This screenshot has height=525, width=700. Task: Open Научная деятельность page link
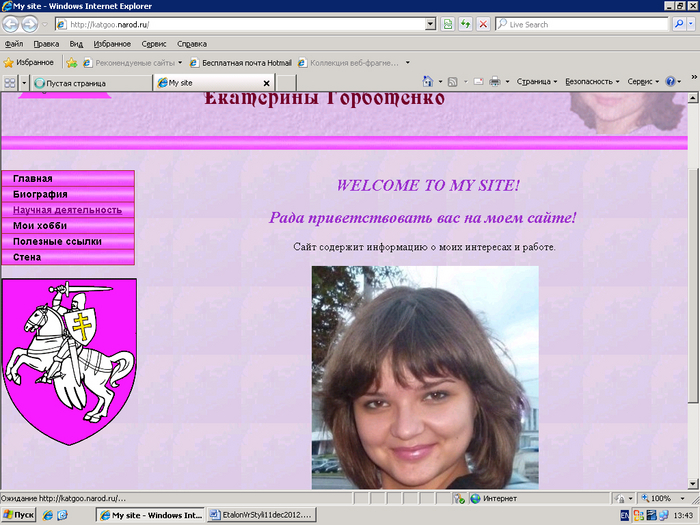(68, 210)
